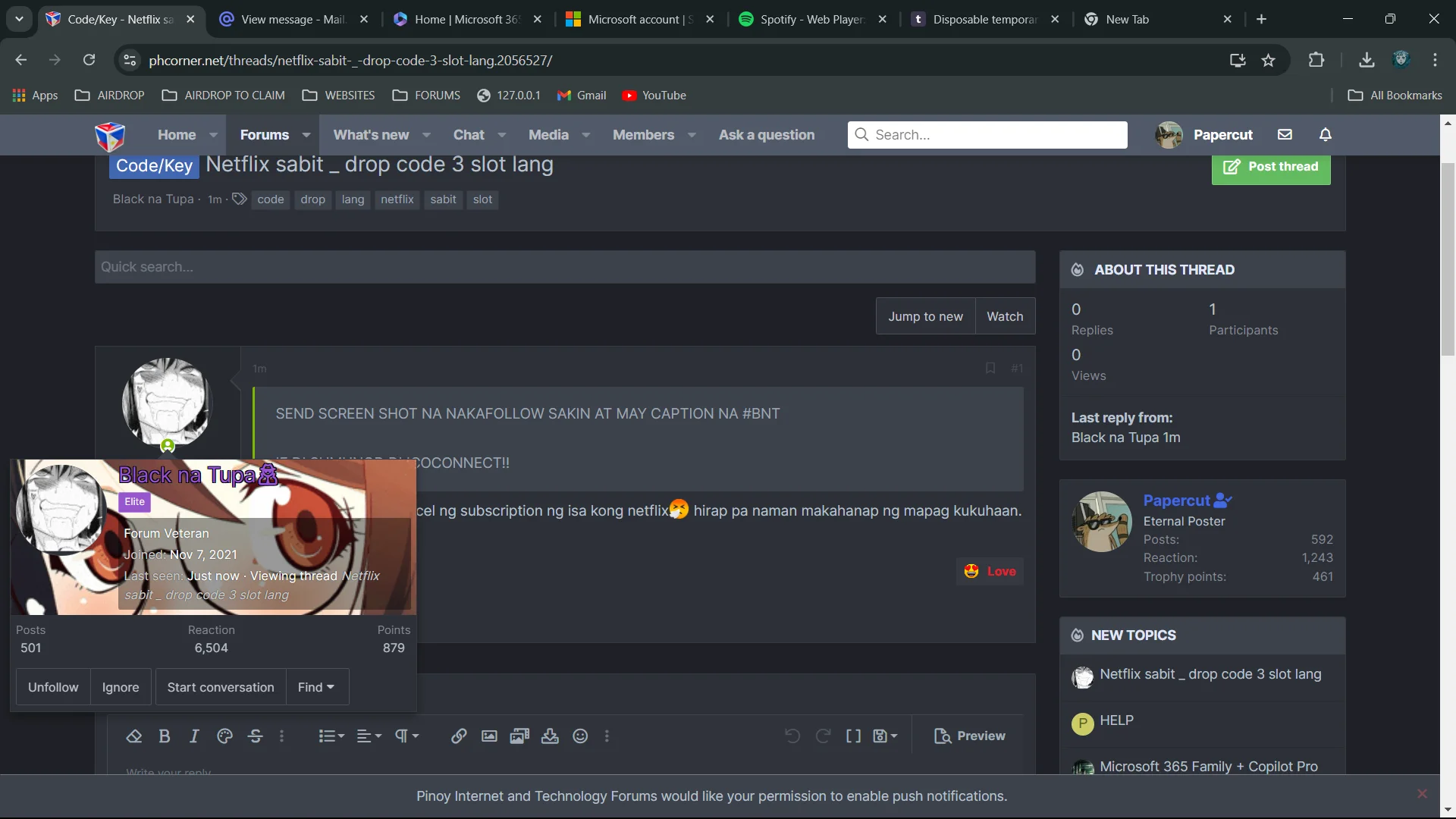Expand the Media submenu arrow
This screenshot has height=819, width=1456.
(x=586, y=135)
